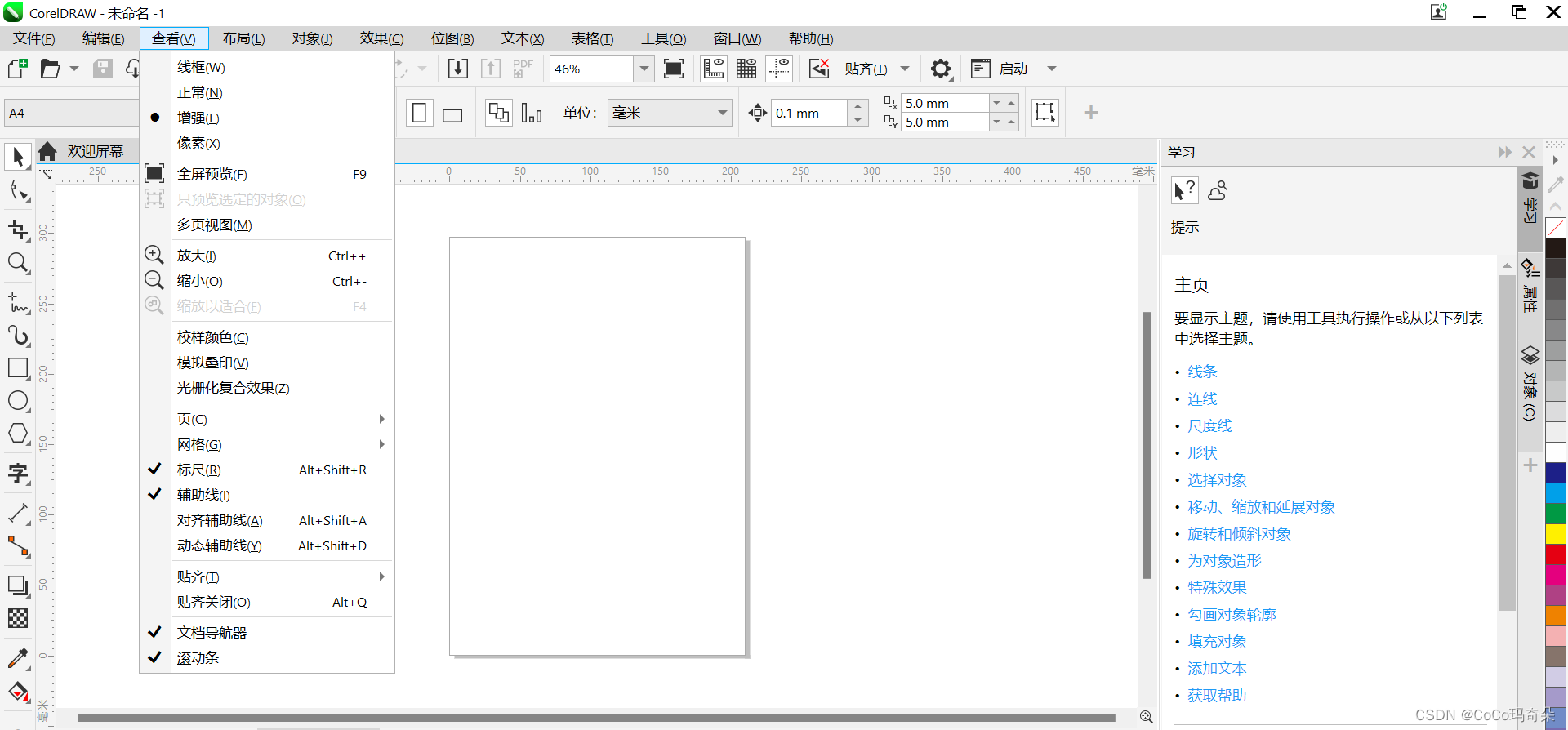Image resolution: width=1568 pixels, height=730 pixels.
Task: Toggle Show grid toolbar icon
Action: (x=746, y=69)
